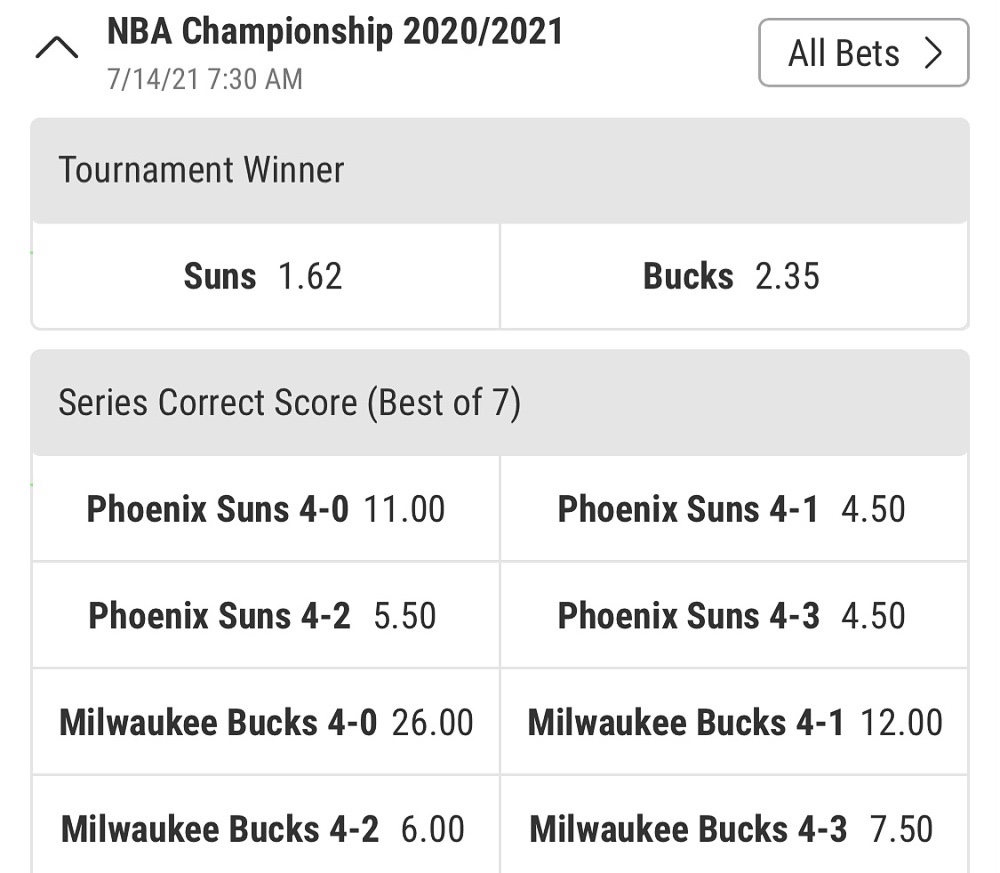Pick Suns as tournament winner
1000x873 pixels.
(x=265, y=276)
